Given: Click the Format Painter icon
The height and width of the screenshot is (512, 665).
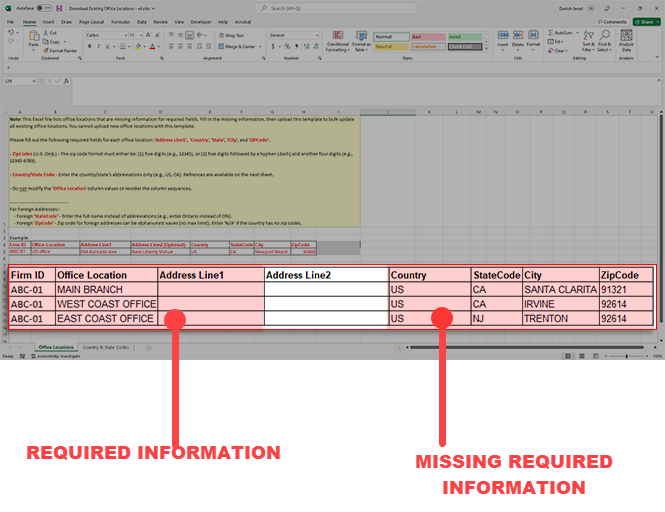Looking at the screenshot, I should click(x=61, y=50).
